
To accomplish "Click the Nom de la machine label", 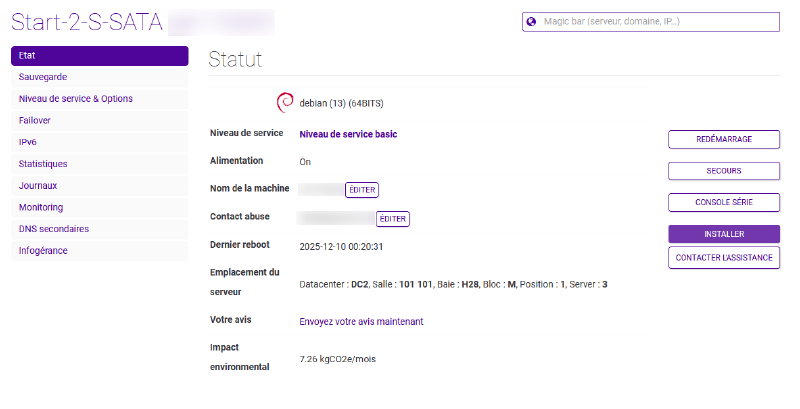I will pyautogui.click(x=249, y=188).
